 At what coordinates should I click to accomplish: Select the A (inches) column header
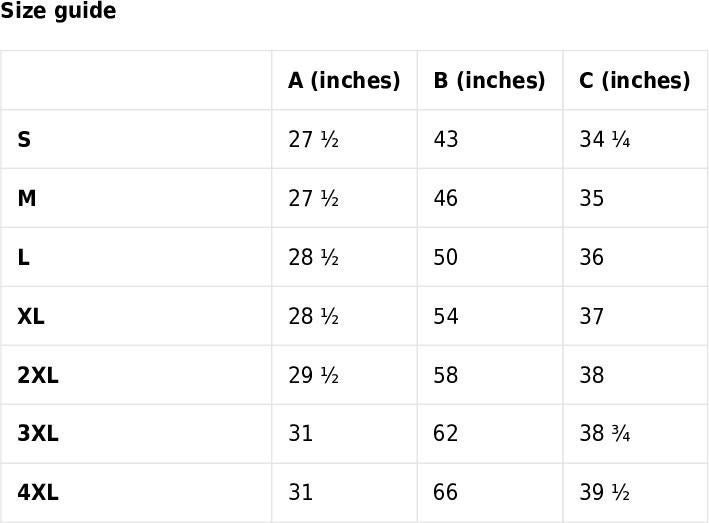(344, 80)
